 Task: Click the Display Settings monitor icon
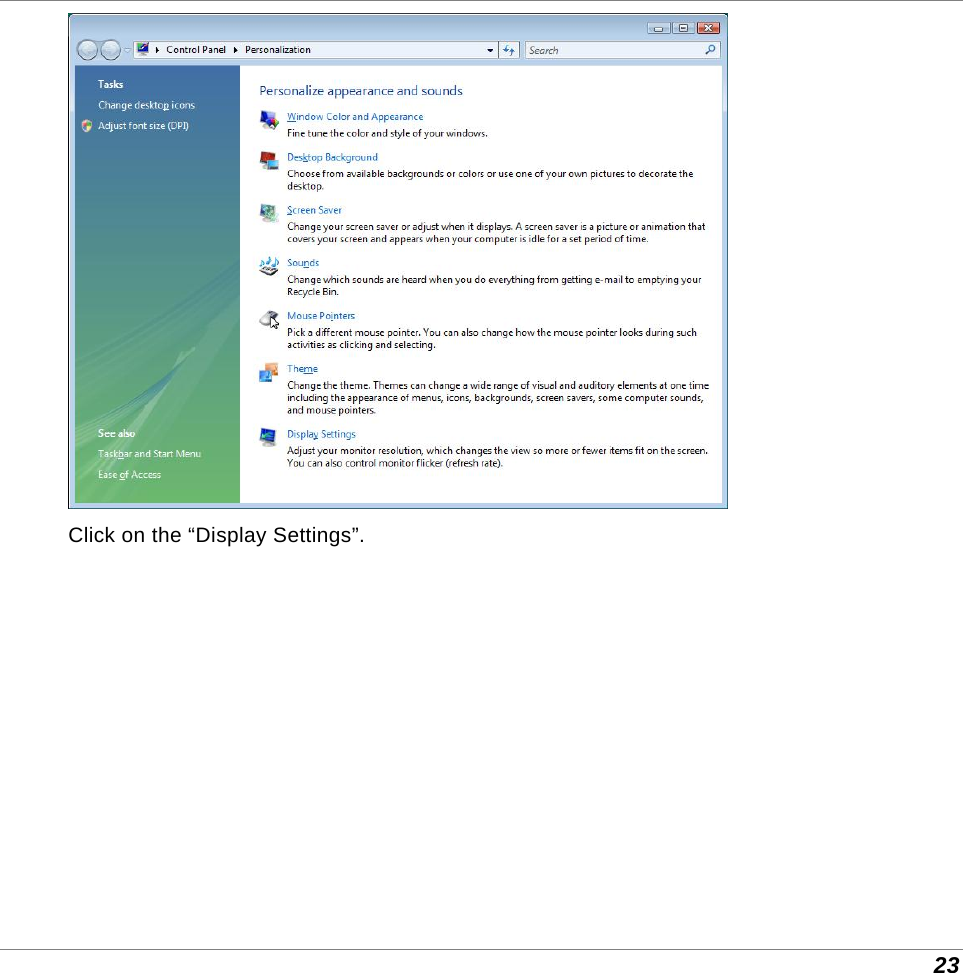click(268, 437)
